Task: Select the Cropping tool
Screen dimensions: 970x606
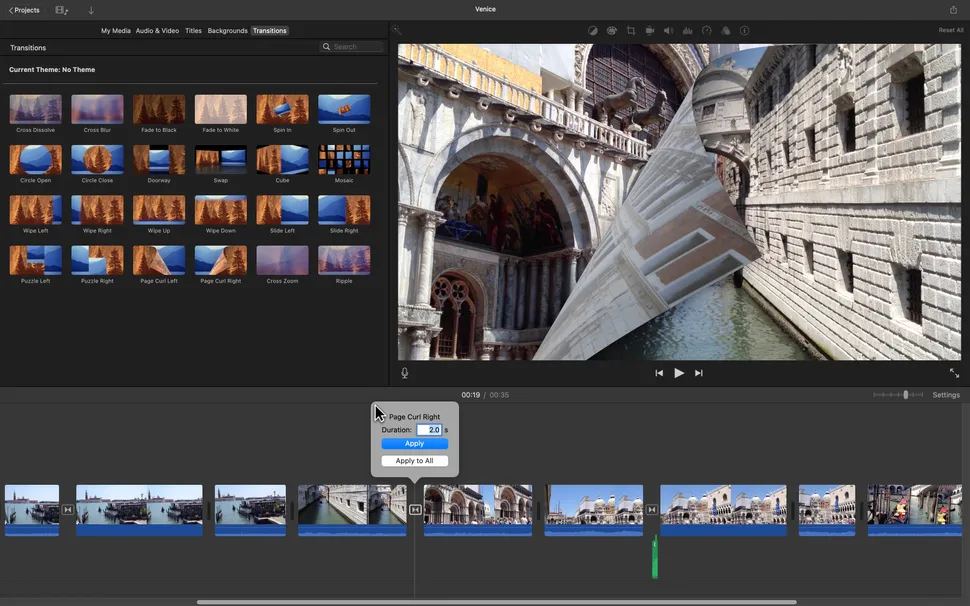Action: pyautogui.click(x=630, y=31)
